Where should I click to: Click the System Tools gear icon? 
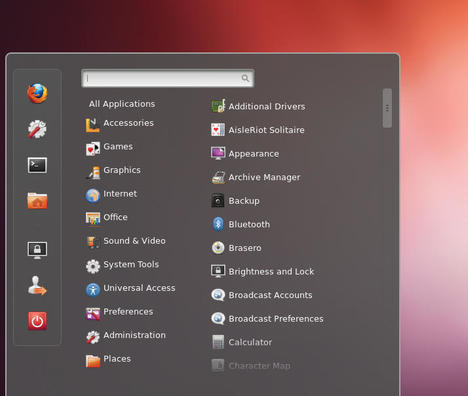tap(93, 266)
